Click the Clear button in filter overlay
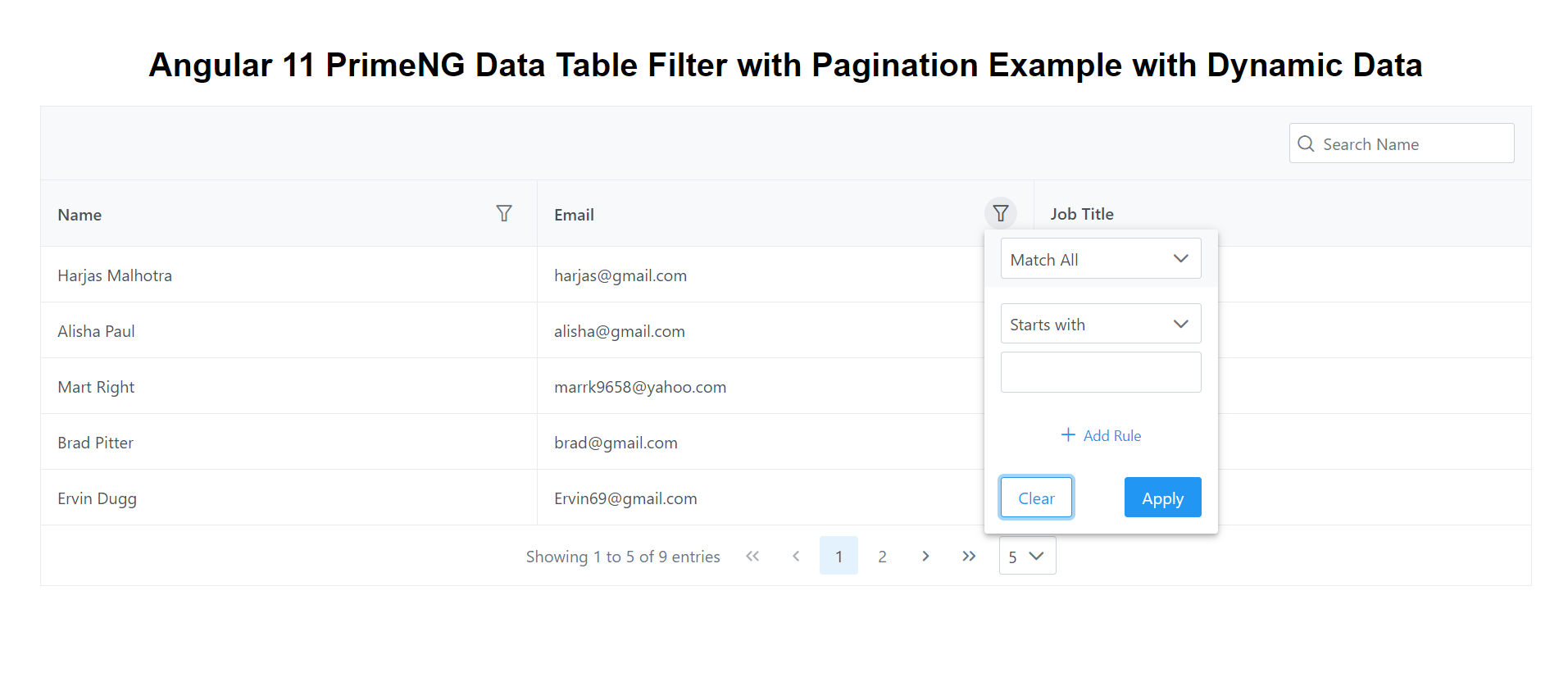1568x691 pixels. pyautogui.click(x=1035, y=498)
